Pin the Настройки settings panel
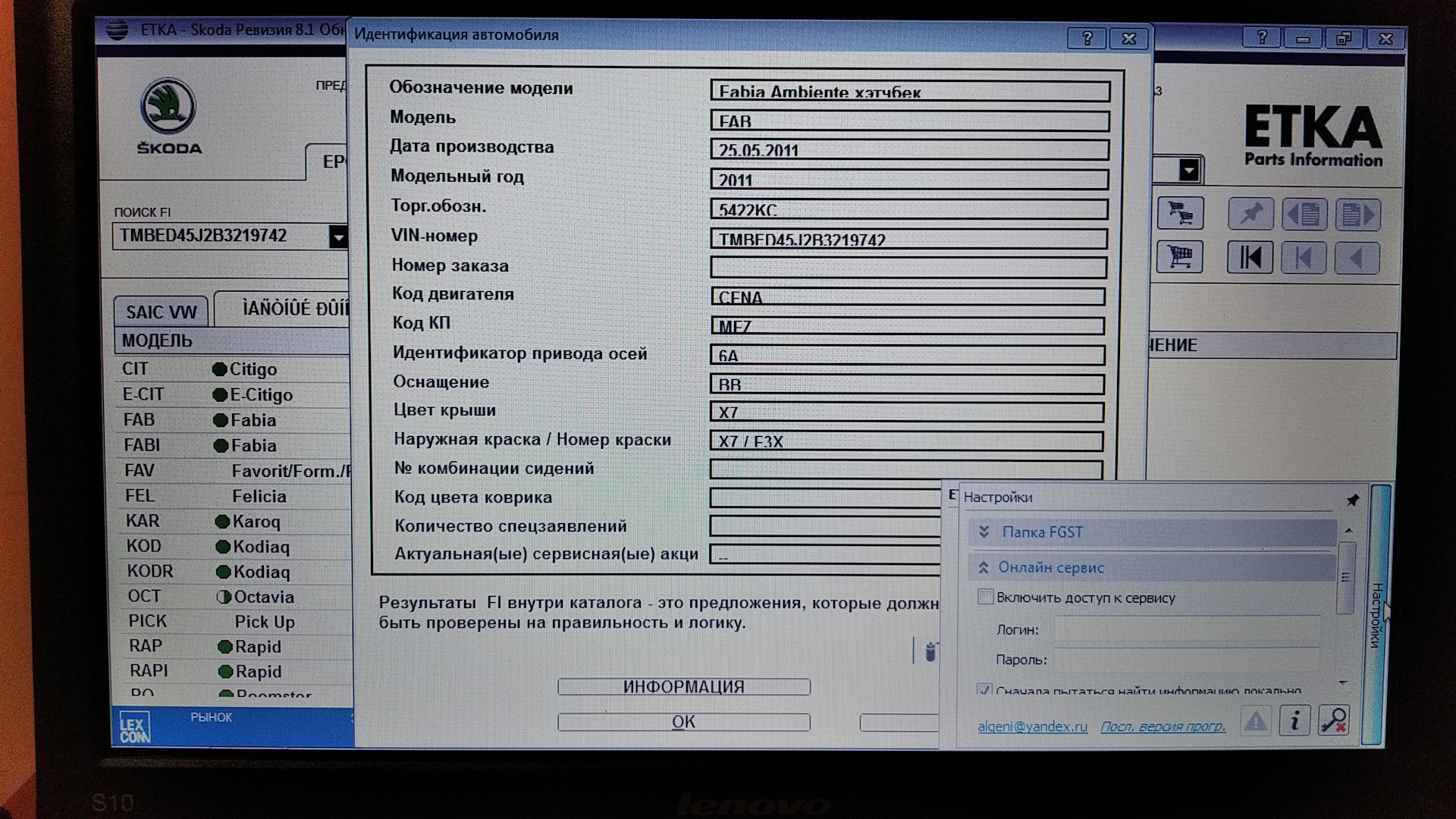 click(x=1352, y=500)
